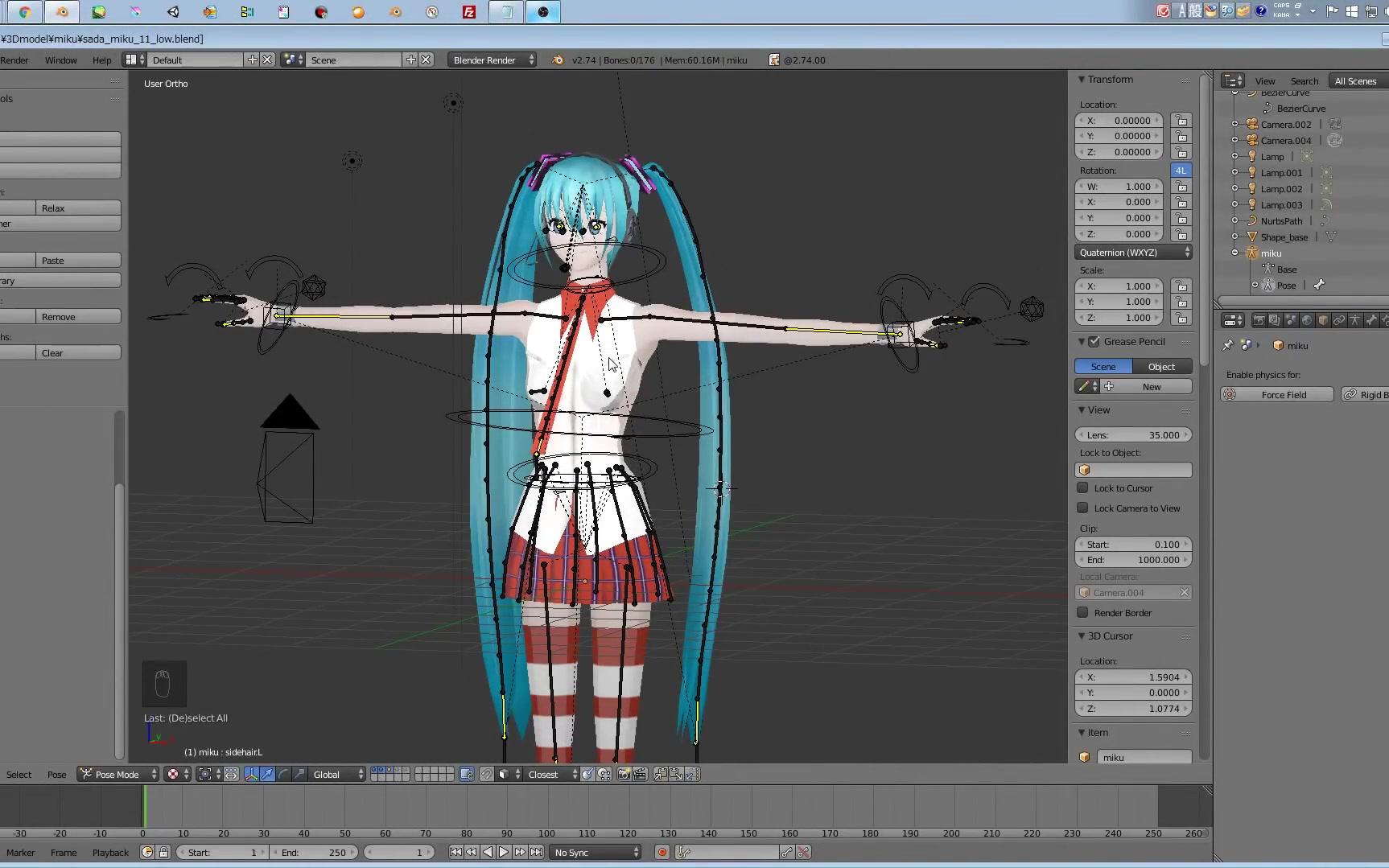
Task: Enable Lock to Cursor checkbox
Action: (x=1083, y=487)
